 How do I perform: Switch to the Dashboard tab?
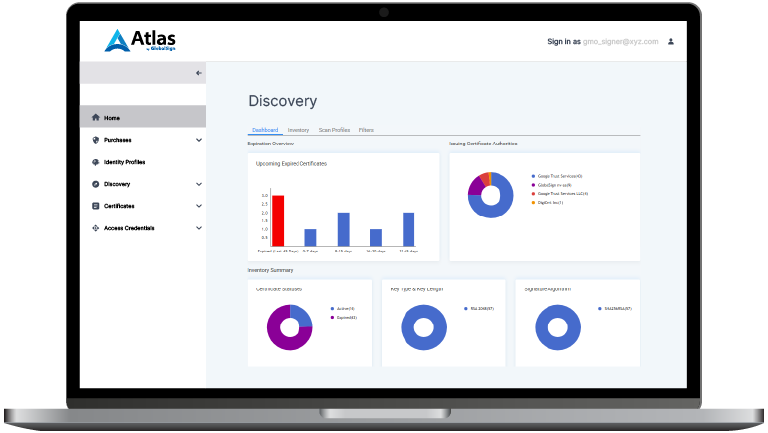265,130
